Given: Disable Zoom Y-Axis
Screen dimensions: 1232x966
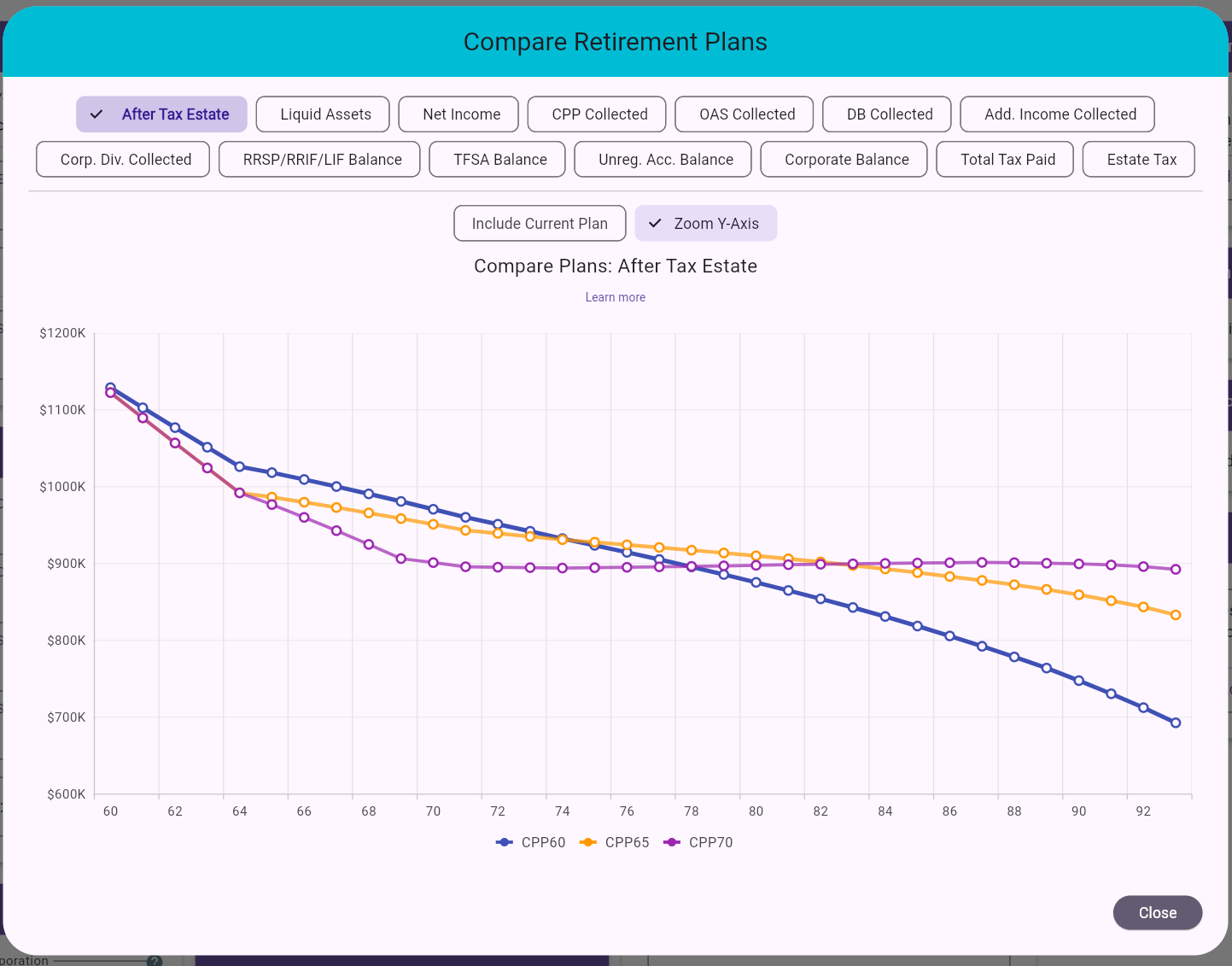Looking at the screenshot, I should (x=705, y=223).
